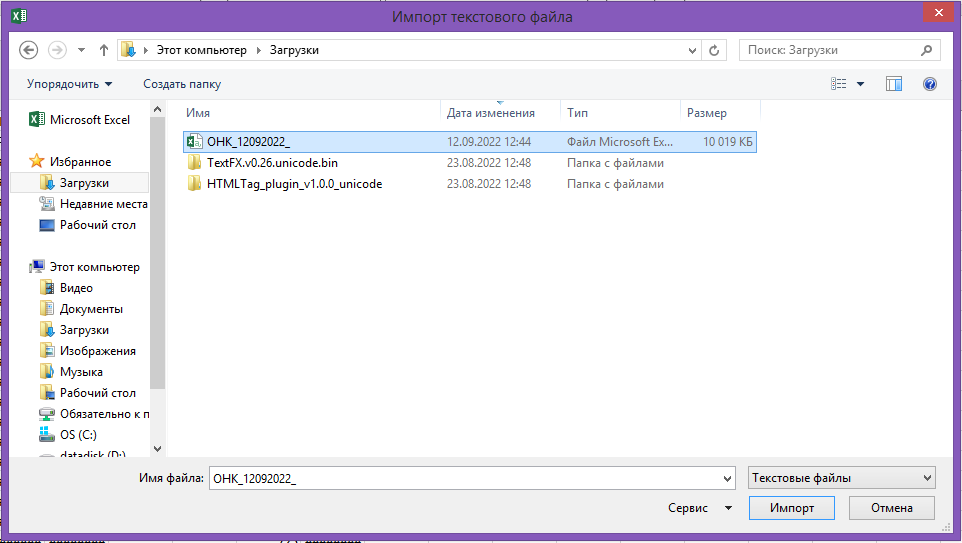962x543 pixels.
Task: Open the TextFX.v0.26.unicode.bin folder
Action: [x=279, y=163]
